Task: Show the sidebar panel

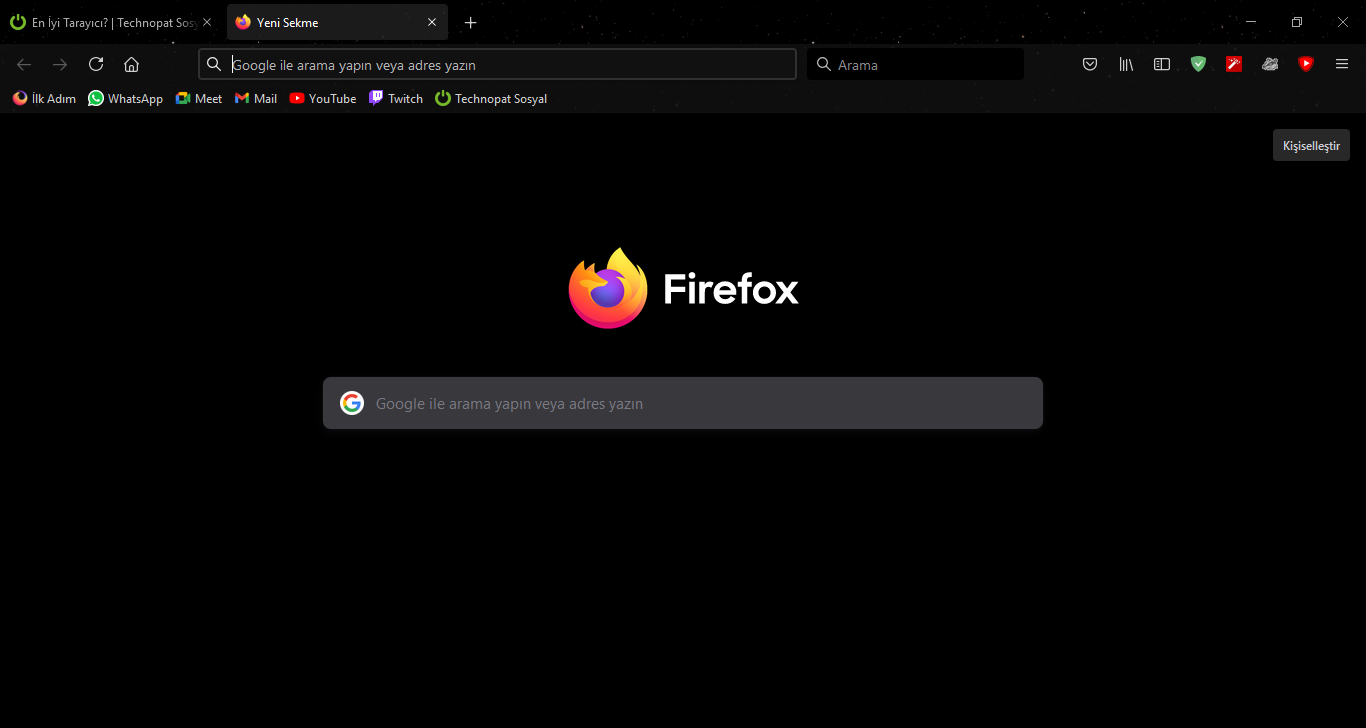Action: [x=1162, y=64]
